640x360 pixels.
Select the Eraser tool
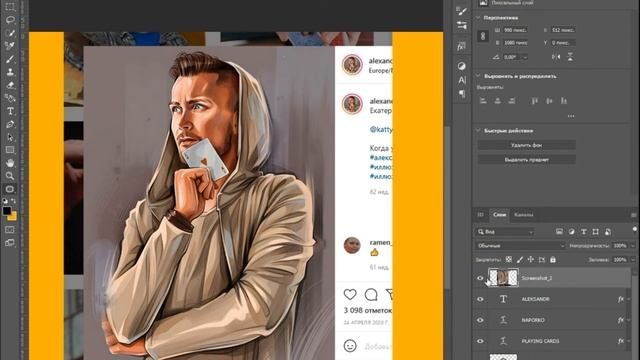coord(10,85)
